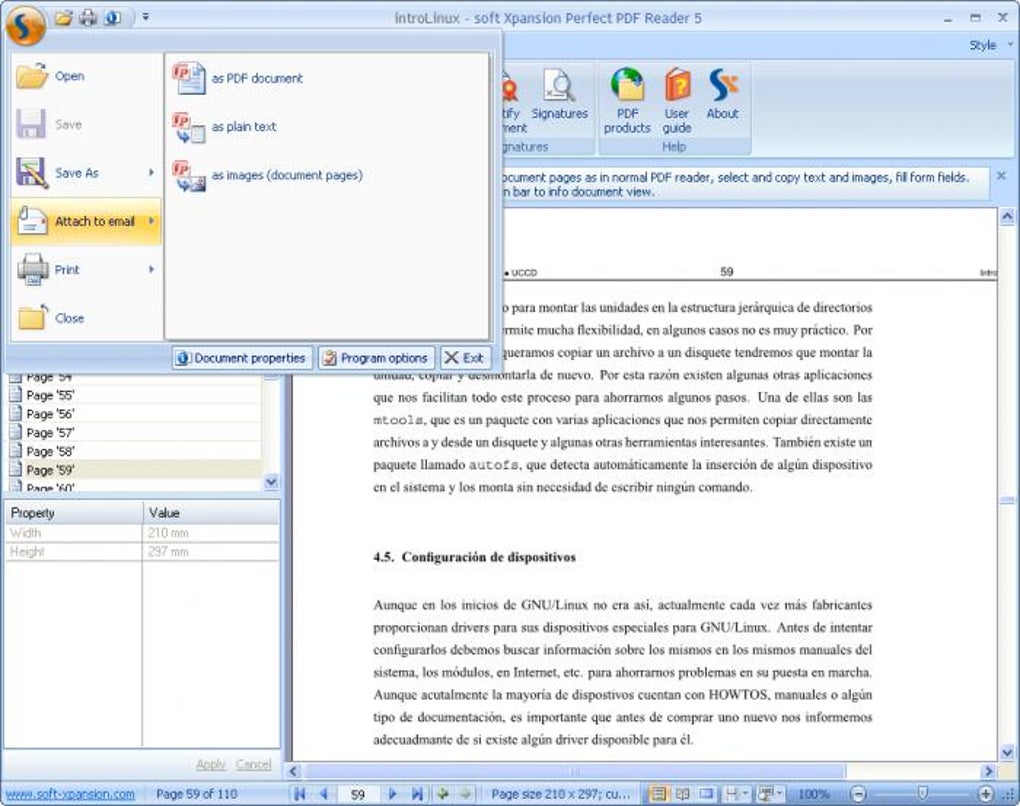The image size is (1020, 806).
Task: Open www.soft-xpansion.com link
Action: click(x=70, y=794)
